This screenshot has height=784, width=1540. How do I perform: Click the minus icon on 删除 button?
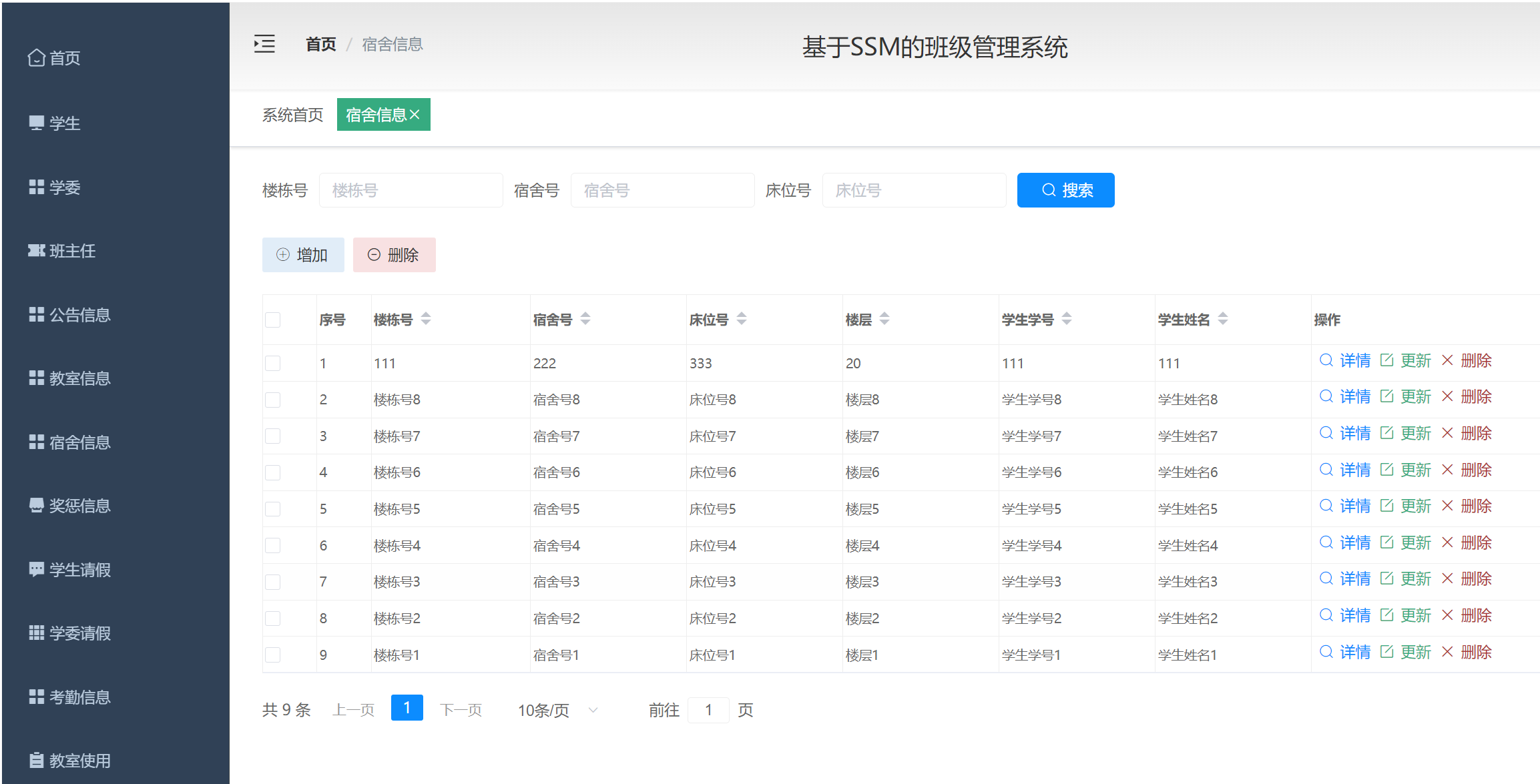point(374,254)
